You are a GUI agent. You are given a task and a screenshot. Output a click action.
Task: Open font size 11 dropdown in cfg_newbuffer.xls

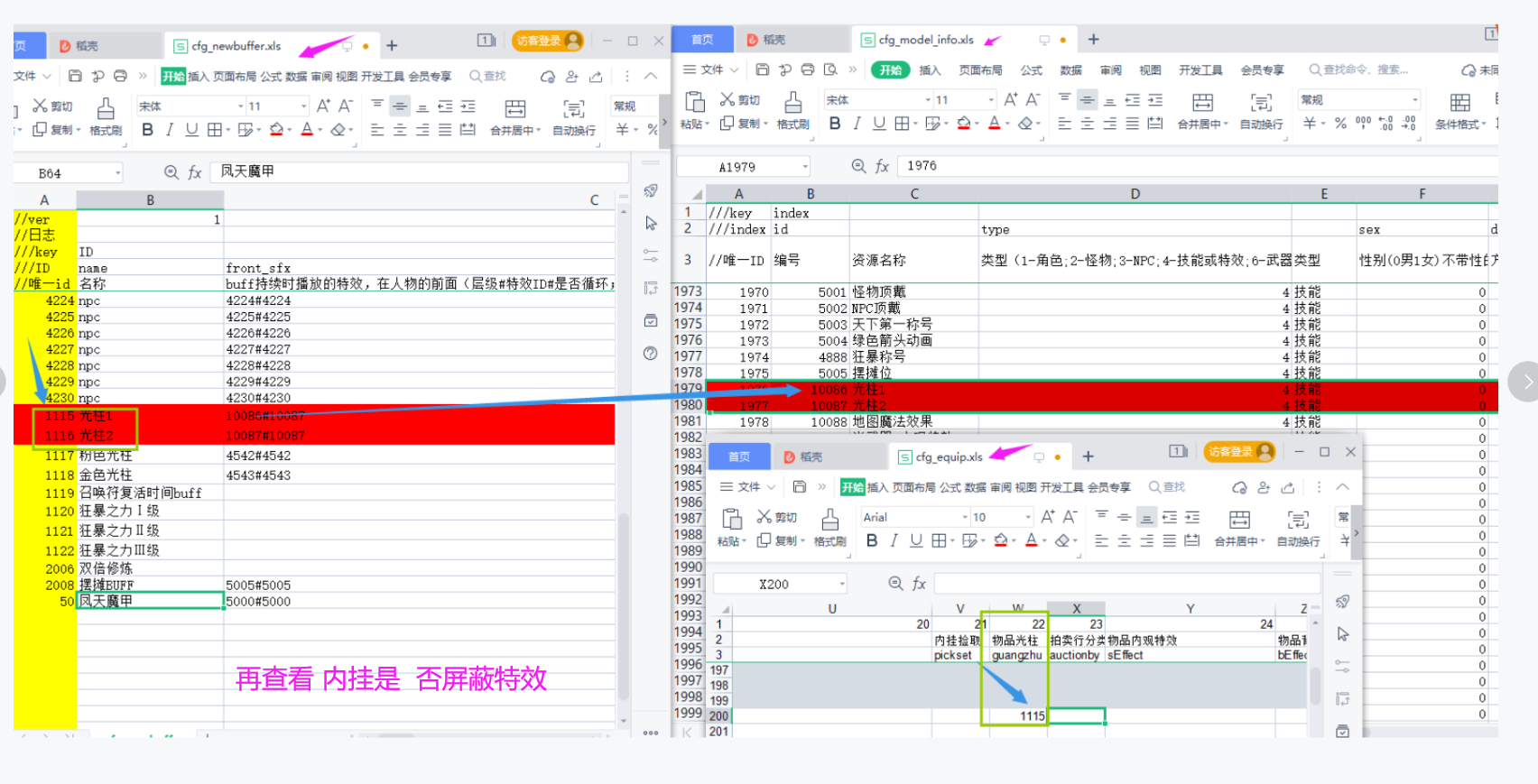[303, 106]
